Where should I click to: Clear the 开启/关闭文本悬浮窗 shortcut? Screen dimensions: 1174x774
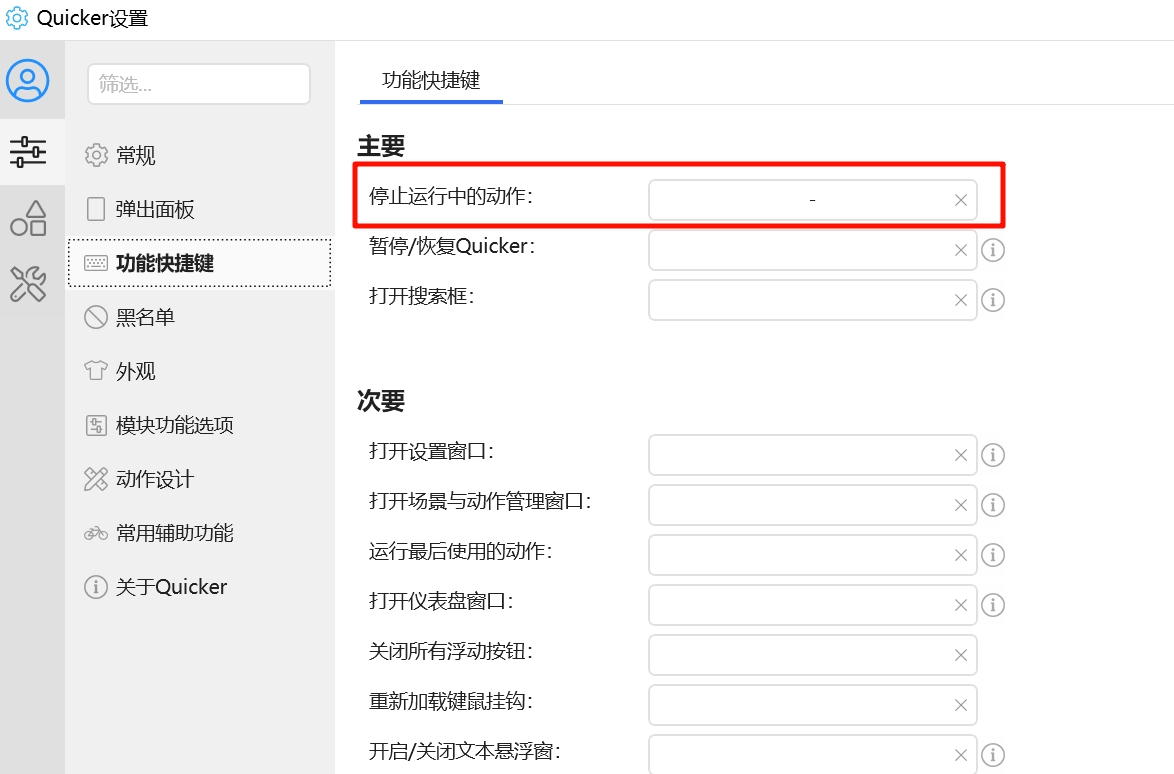click(961, 755)
